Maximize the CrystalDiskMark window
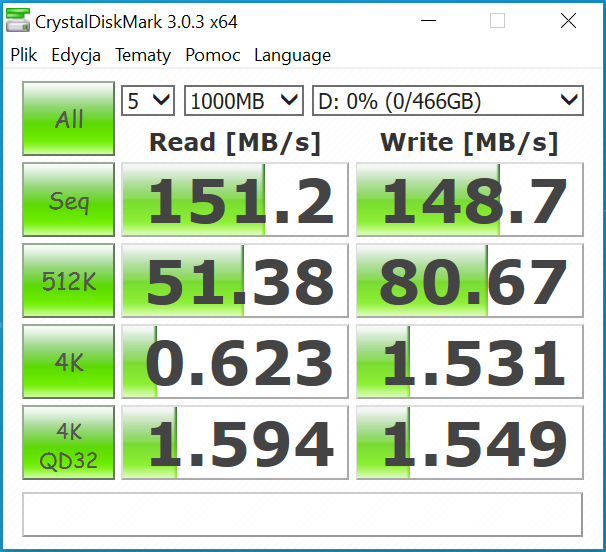The width and height of the screenshot is (606, 552). 497,20
